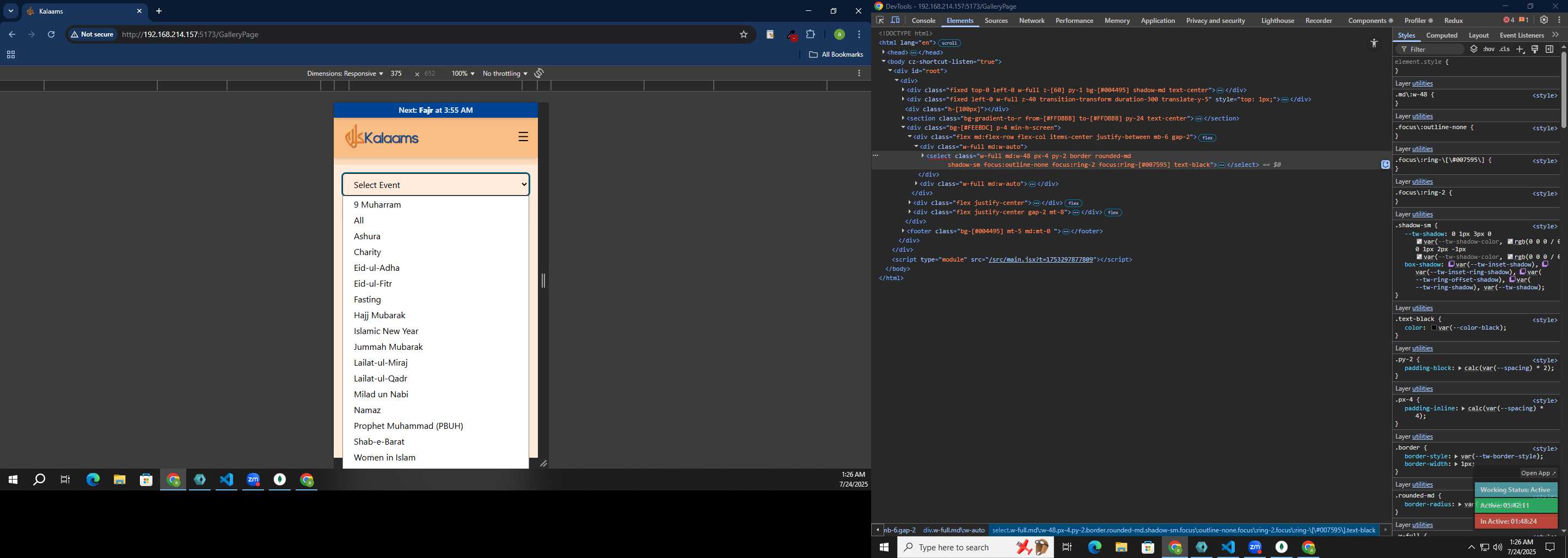This screenshot has height=558, width=1568.
Task: Choose Ashura from event list
Action: (436, 236)
